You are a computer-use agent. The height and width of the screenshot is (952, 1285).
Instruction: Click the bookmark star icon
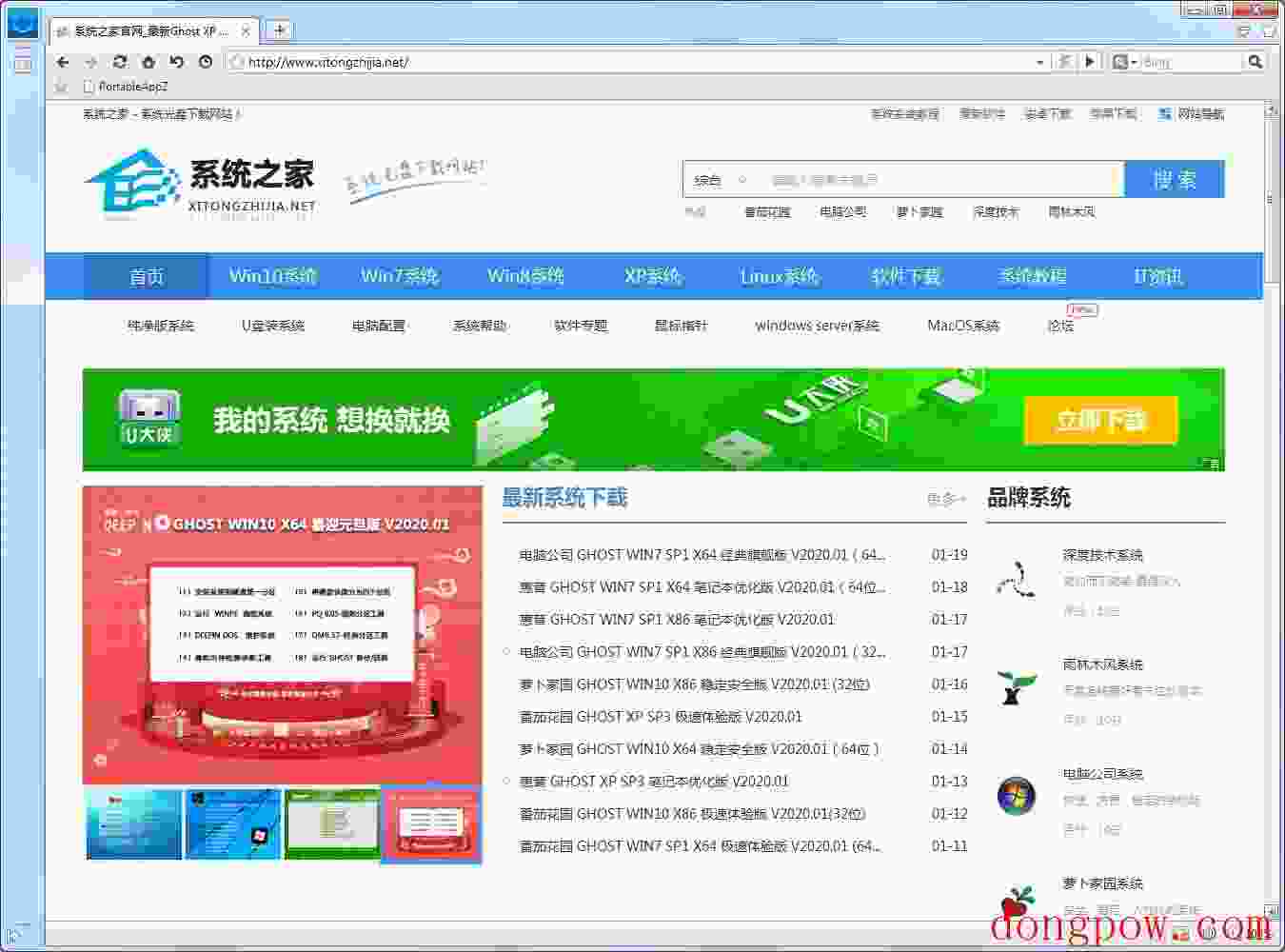coord(63,87)
